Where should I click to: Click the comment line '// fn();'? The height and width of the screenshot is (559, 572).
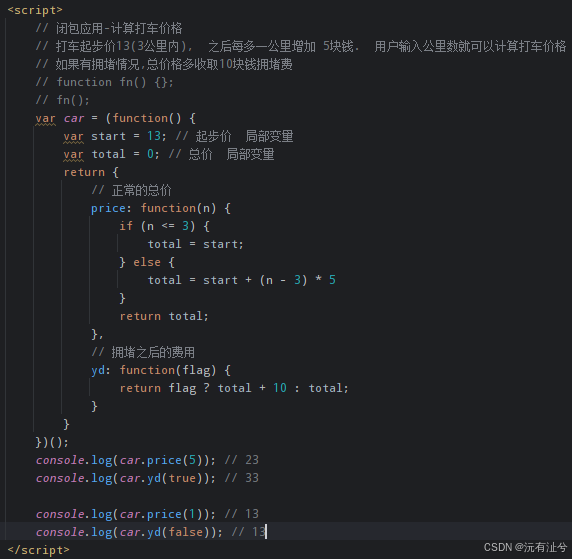(62, 100)
